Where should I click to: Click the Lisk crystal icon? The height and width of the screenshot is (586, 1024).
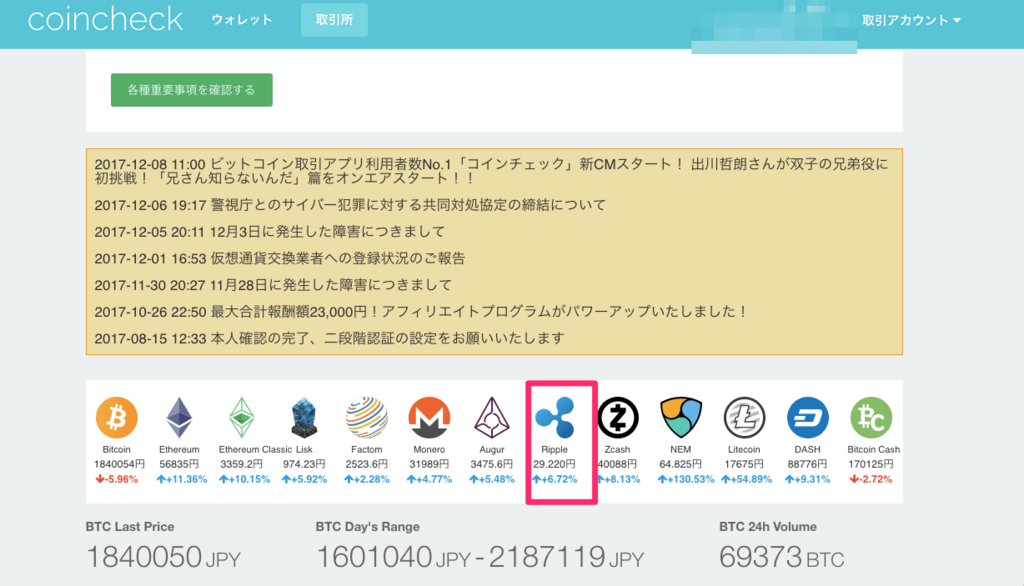click(x=304, y=418)
